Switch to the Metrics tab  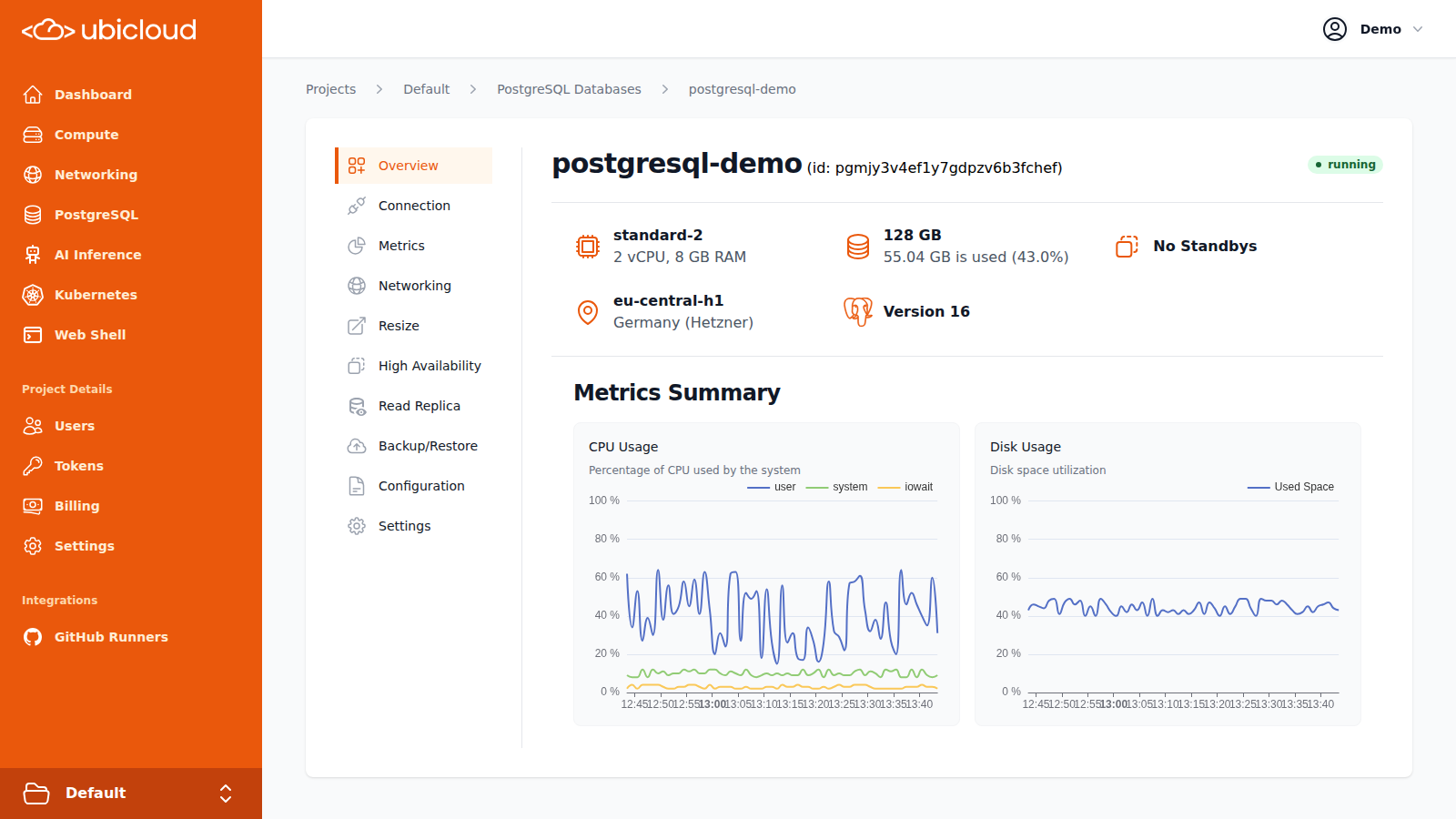click(414, 246)
